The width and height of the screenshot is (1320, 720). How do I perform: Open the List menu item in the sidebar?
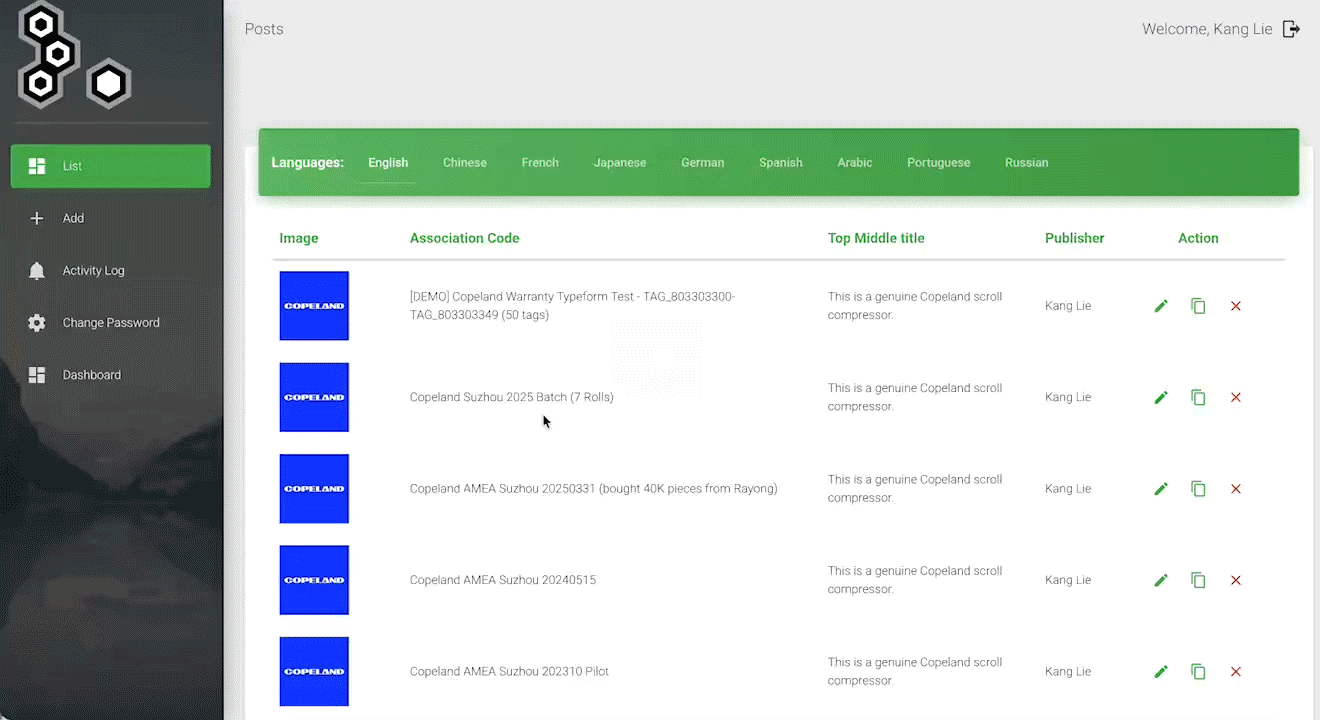tap(111, 166)
